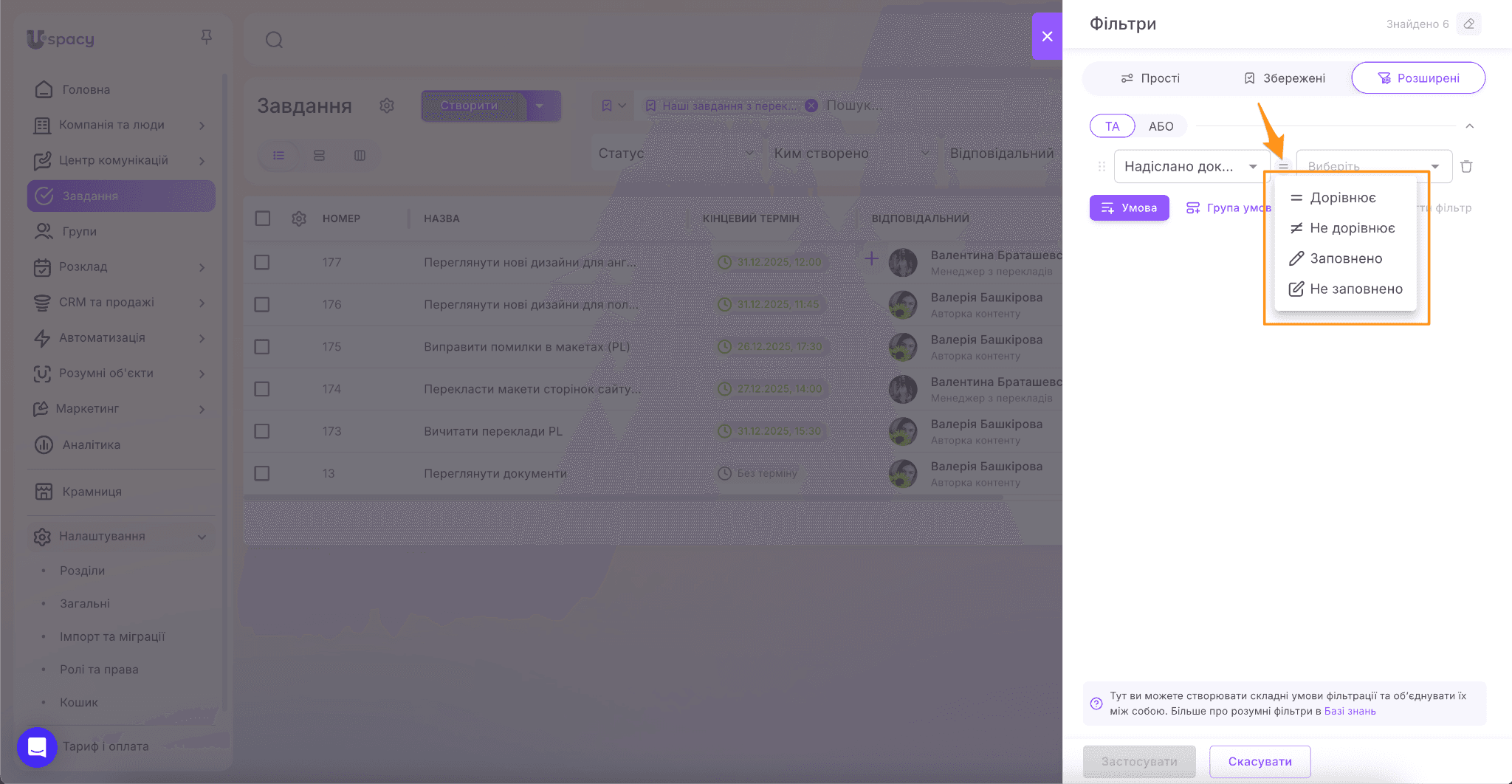Screen dimensions: 1512x784
Task: Choose Заповнено operator
Action: [x=1345, y=258]
